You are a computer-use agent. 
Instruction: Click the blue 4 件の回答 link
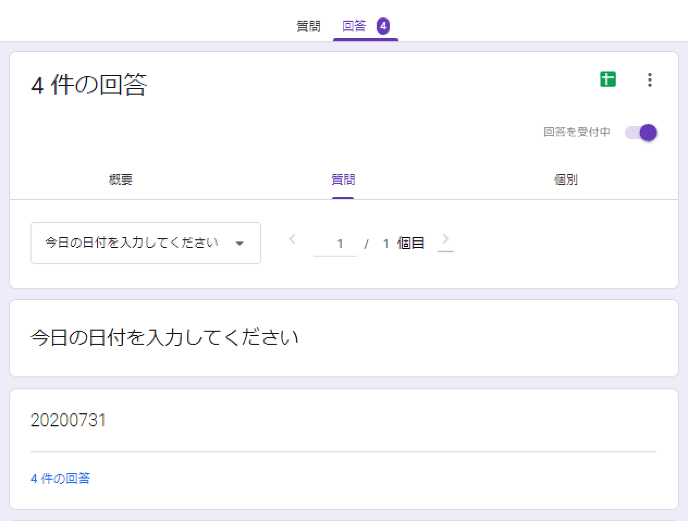60,479
